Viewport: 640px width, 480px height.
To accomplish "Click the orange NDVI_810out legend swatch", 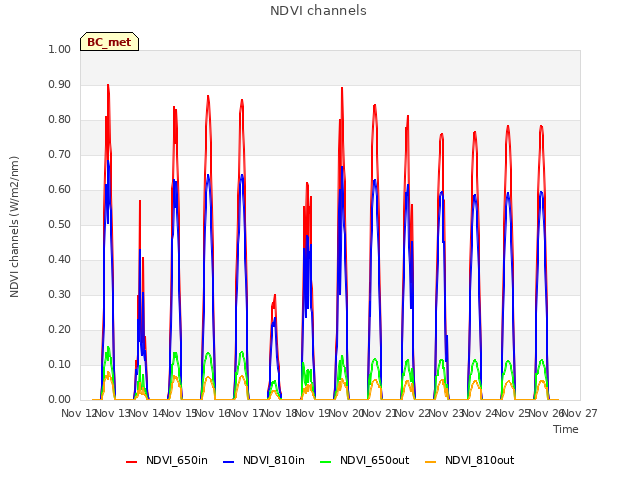I will coord(431,462).
